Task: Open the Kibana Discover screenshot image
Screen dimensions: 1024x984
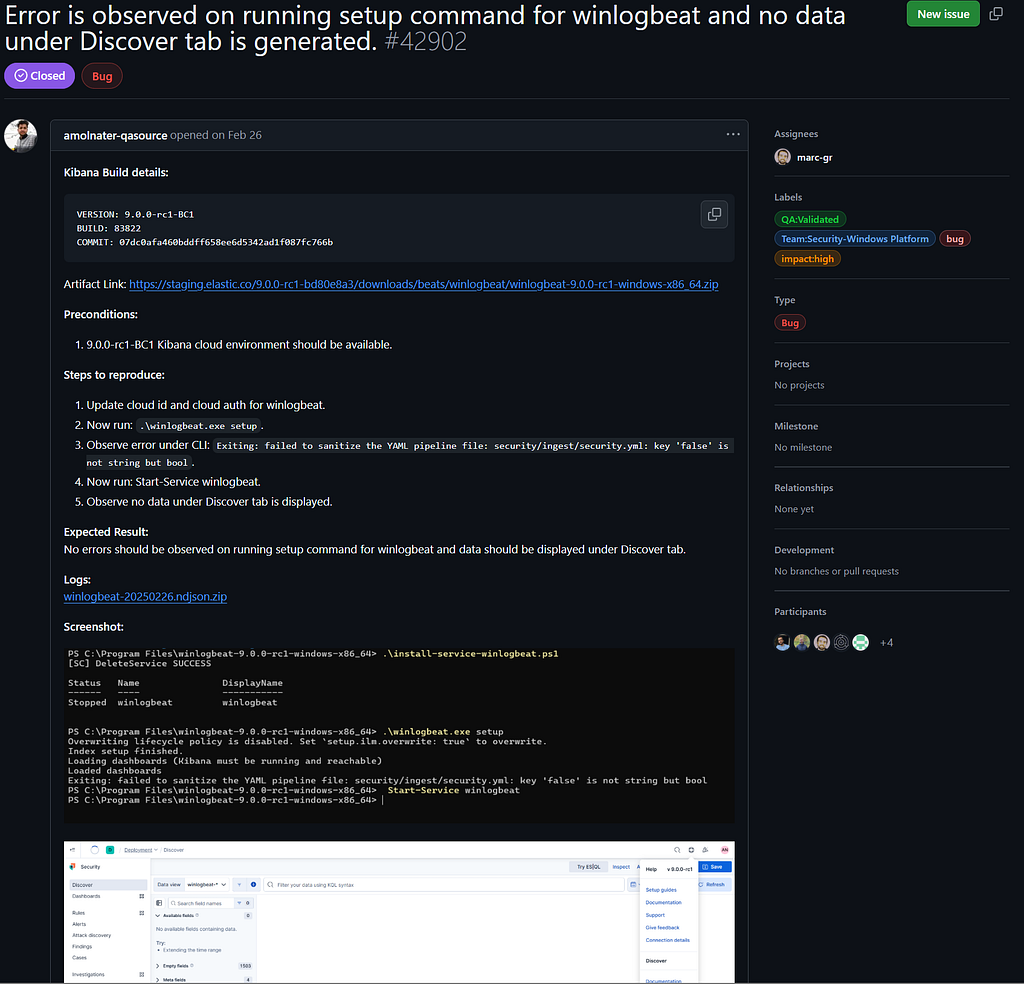Action: [399, 912]
